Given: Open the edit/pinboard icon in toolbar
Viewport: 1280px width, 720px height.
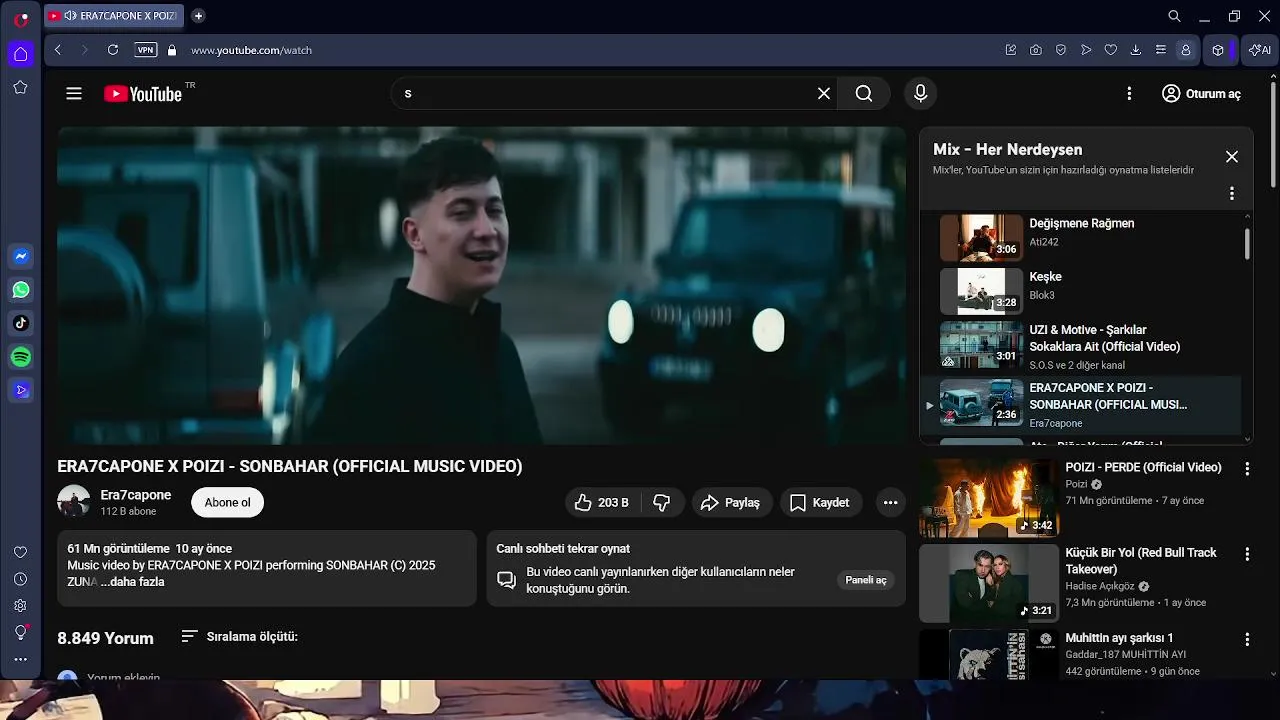Looking at the screenshot, I should click(1011, 50).
